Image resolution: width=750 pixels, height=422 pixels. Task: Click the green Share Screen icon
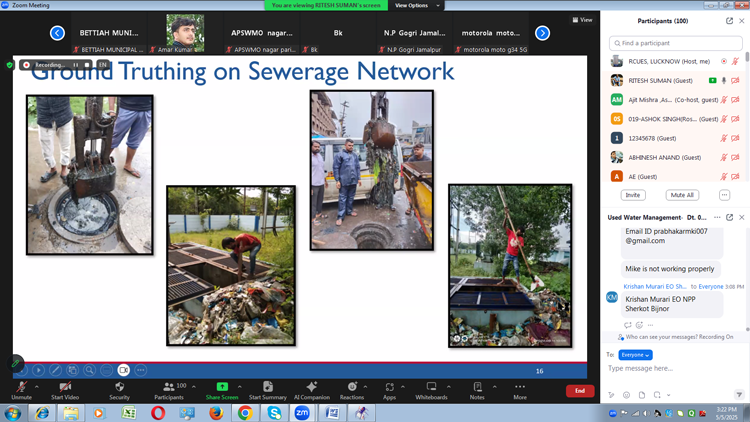222,387
